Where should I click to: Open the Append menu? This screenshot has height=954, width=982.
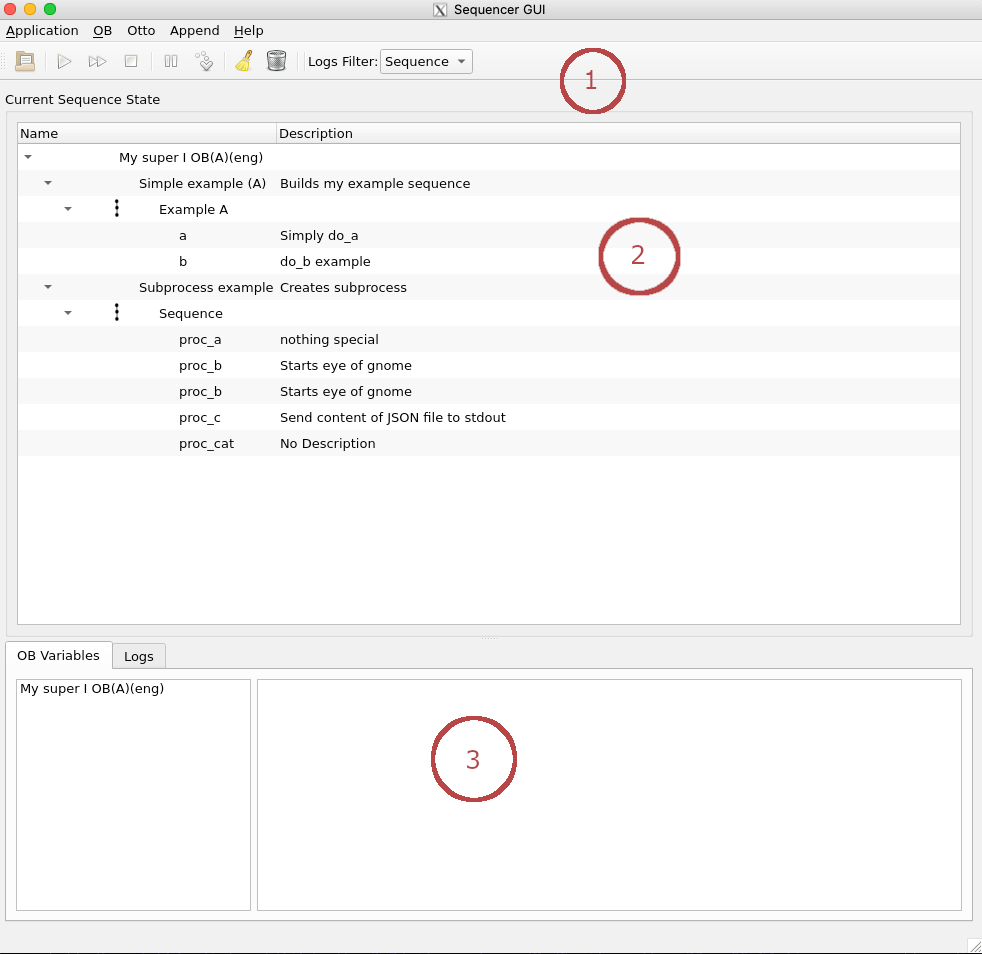tap(194, 31)
